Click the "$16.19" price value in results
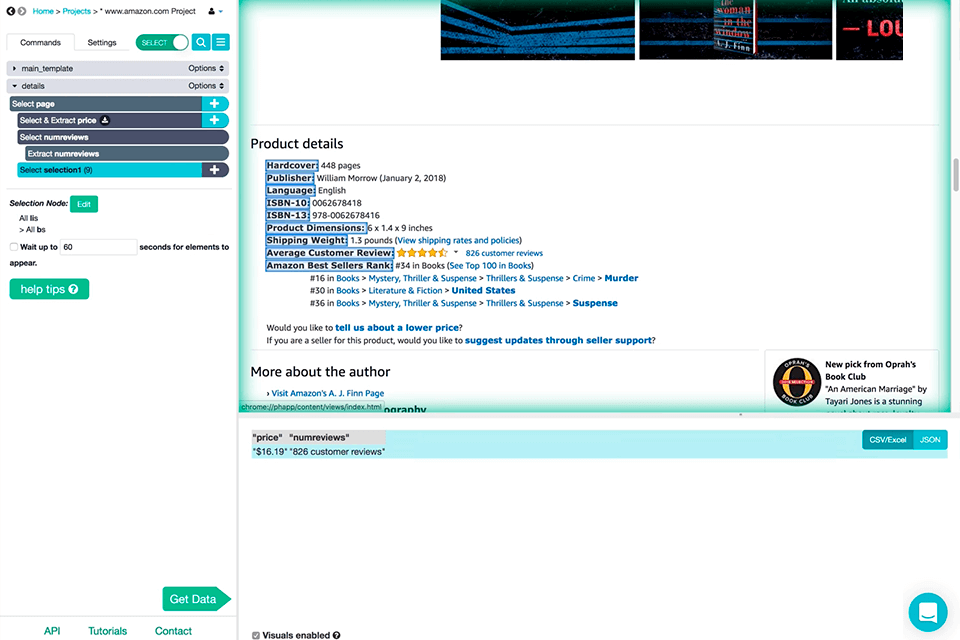960x640 pixels. tap(269, 451)
